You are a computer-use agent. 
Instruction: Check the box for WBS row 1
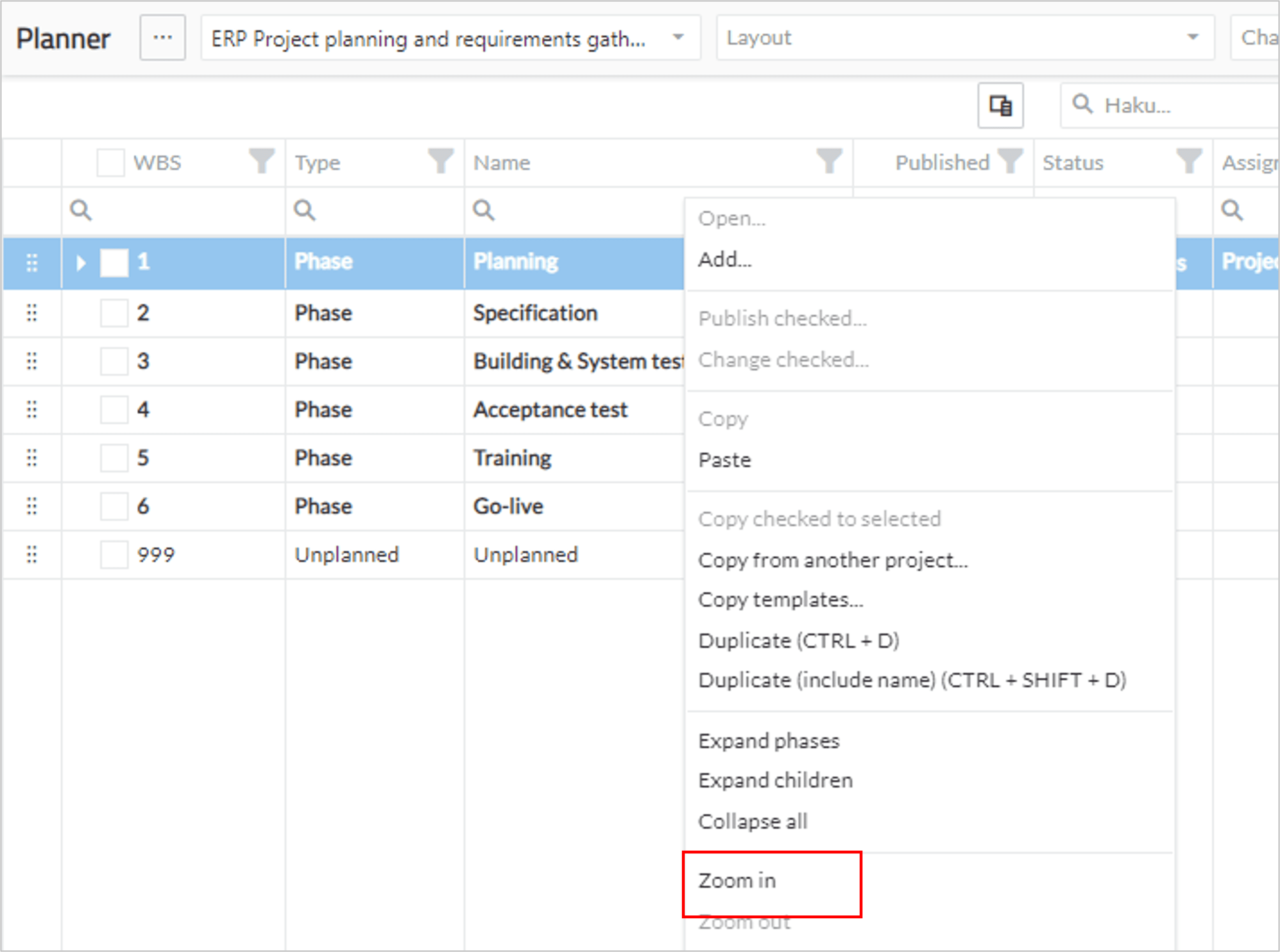[114, 263]
